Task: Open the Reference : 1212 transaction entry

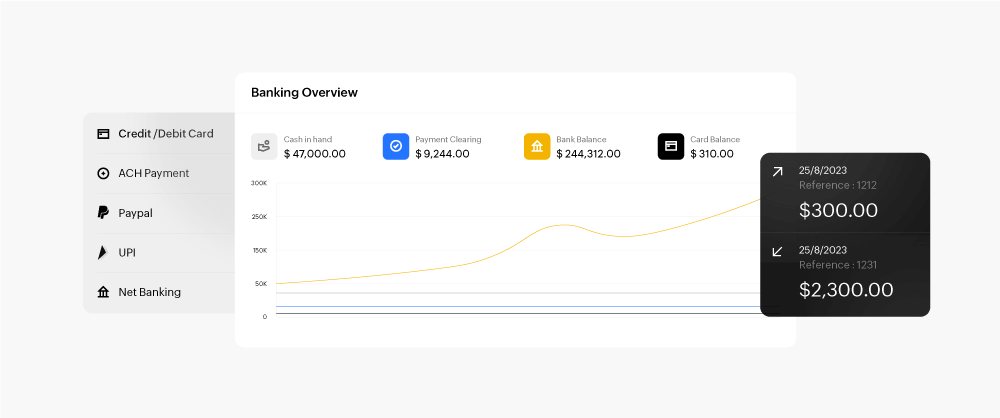Action: click(x=838, y=186)
